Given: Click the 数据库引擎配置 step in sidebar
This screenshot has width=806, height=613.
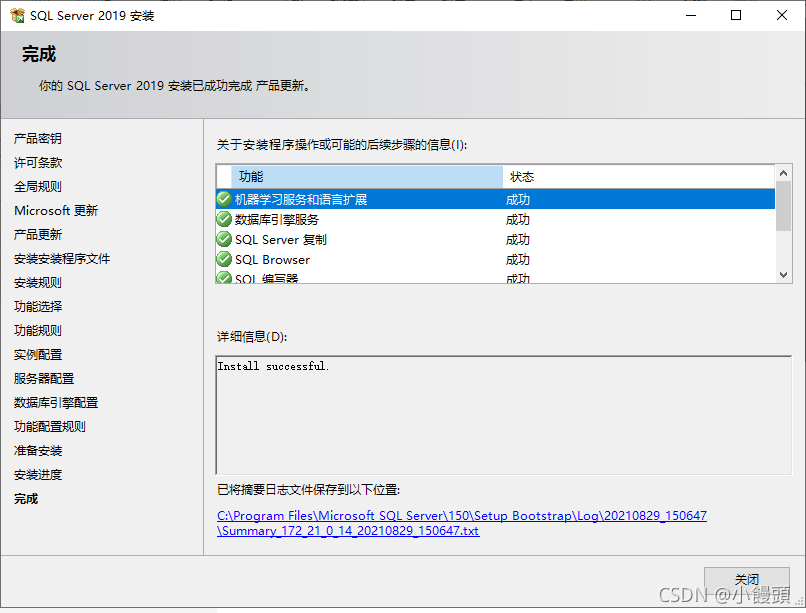Looking at the screenshot, I should click(x=56, y=403).
